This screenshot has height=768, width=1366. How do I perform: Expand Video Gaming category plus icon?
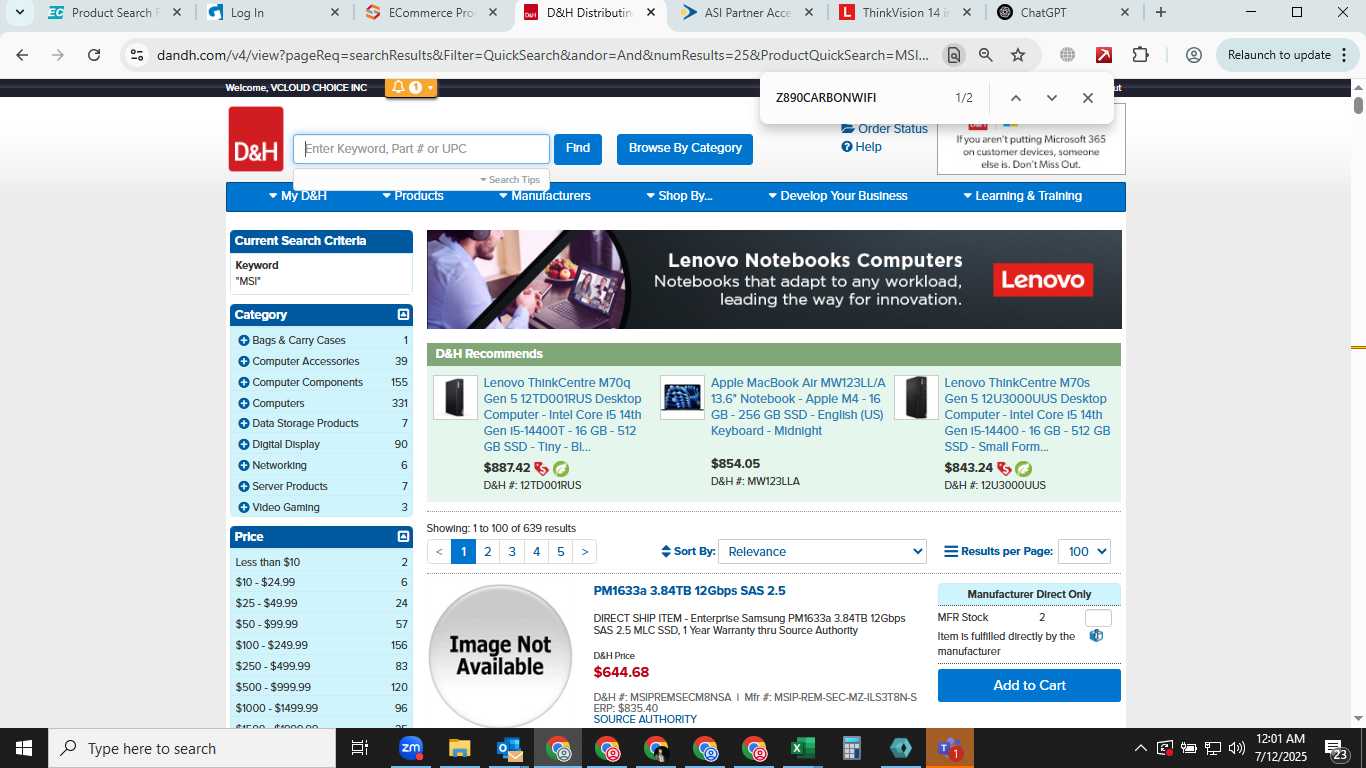[244, 508]
